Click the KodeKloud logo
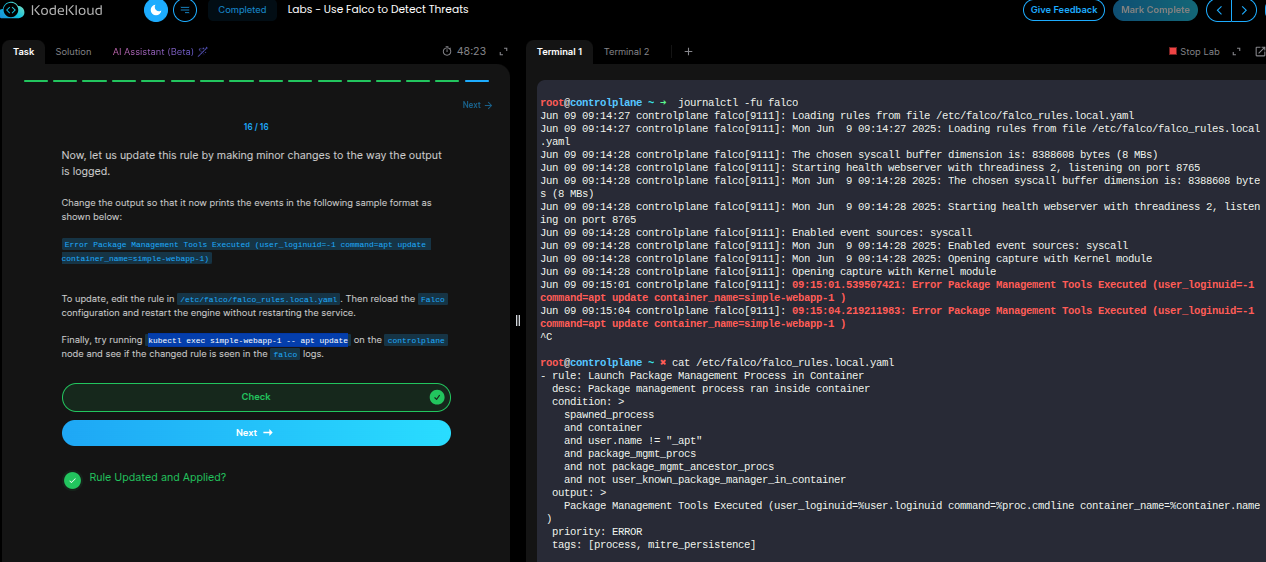The height and width of the screenshot is (562, 1266). [52, 10]
